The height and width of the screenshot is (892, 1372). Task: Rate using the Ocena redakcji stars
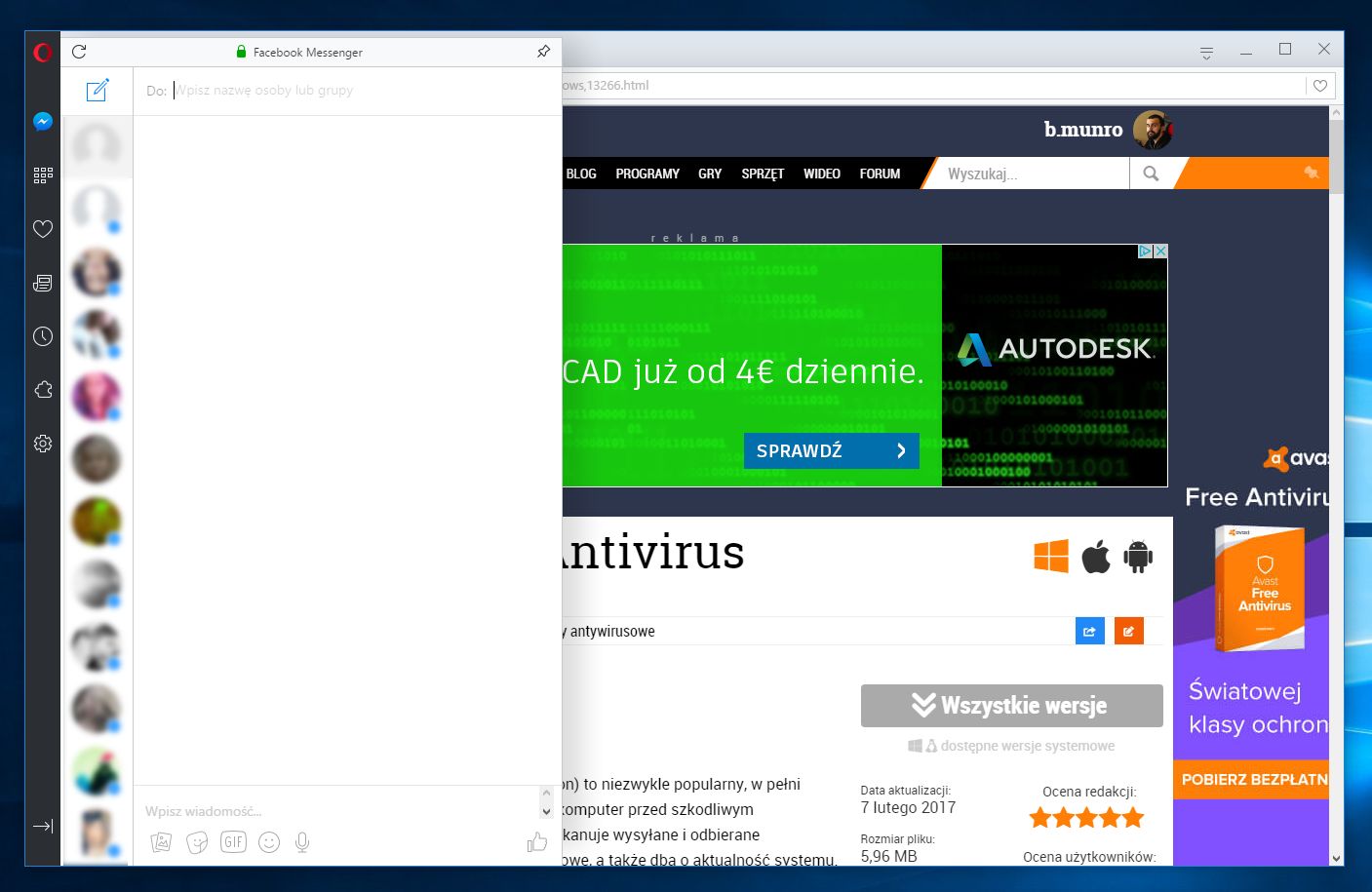(x=1086, y=818)
